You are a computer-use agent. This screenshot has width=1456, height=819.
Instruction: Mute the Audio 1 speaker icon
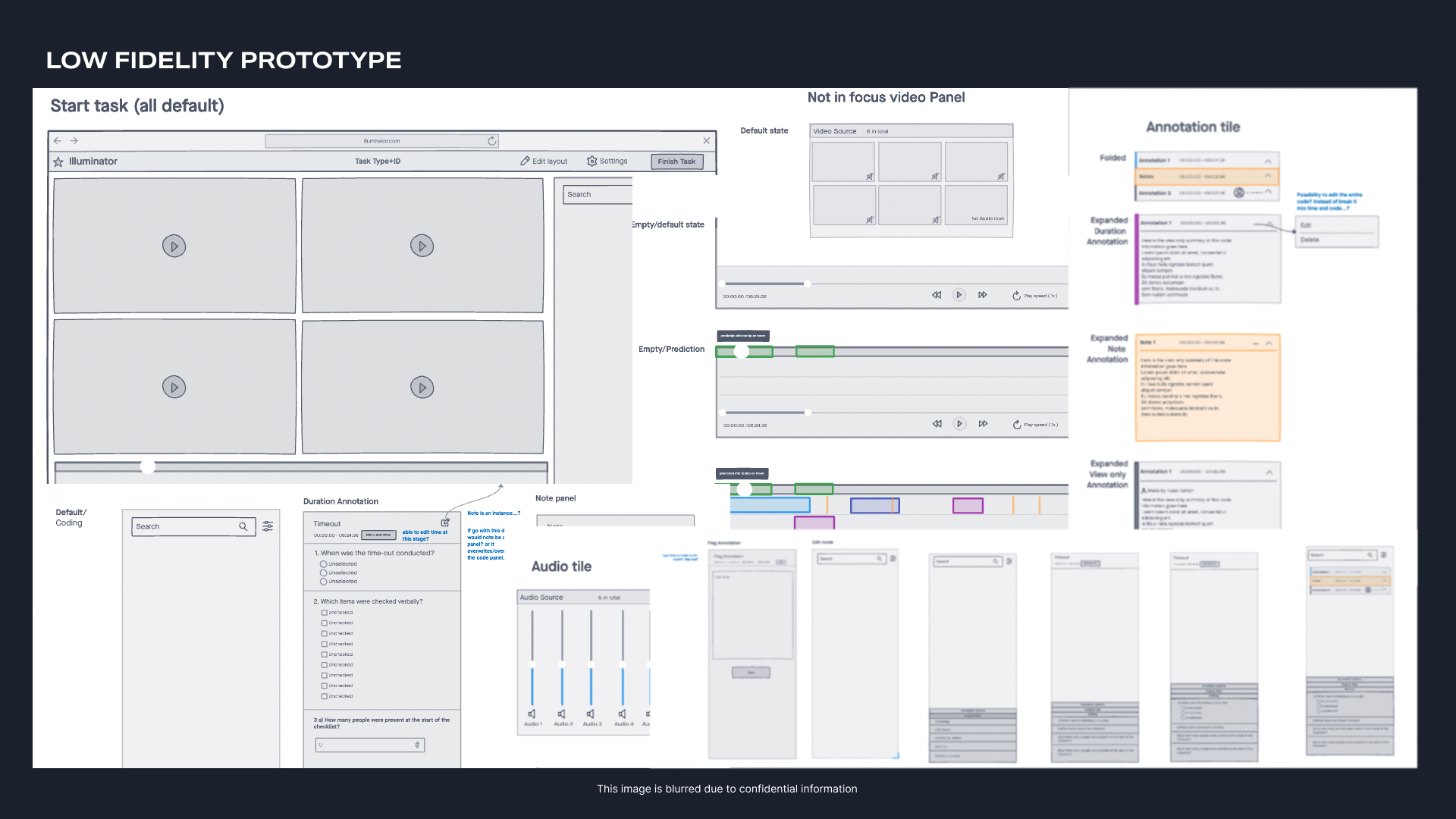click(x=532, y=714)
